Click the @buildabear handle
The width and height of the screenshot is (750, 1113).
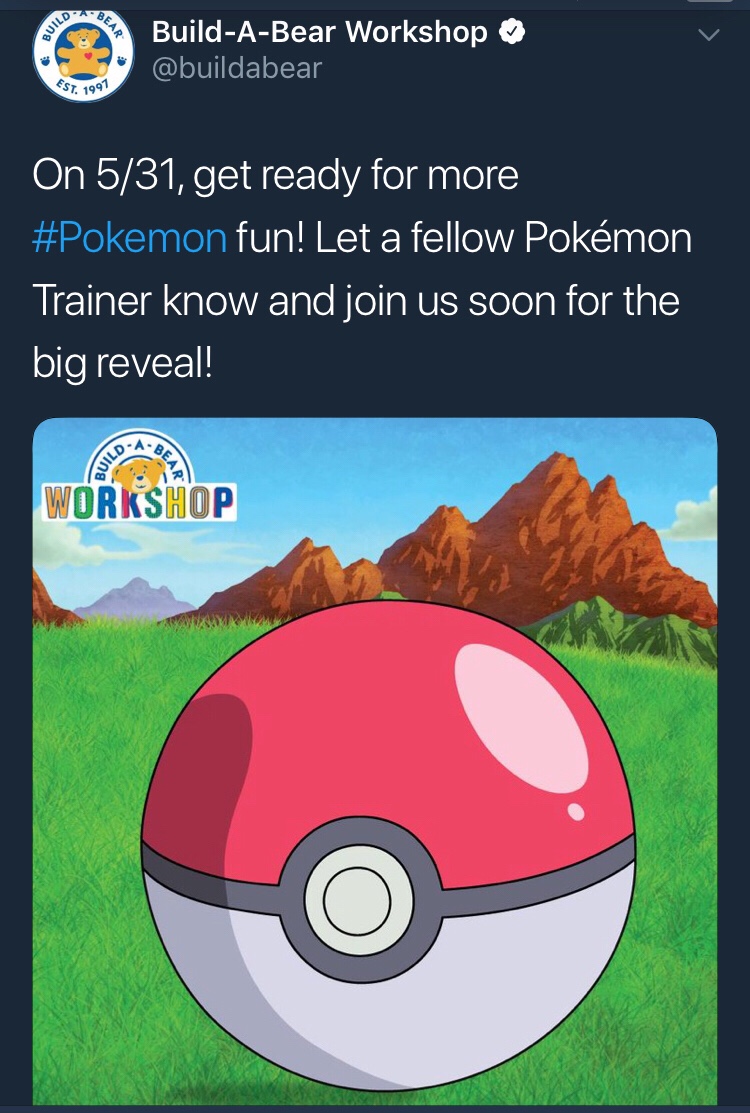coord(237,68)
